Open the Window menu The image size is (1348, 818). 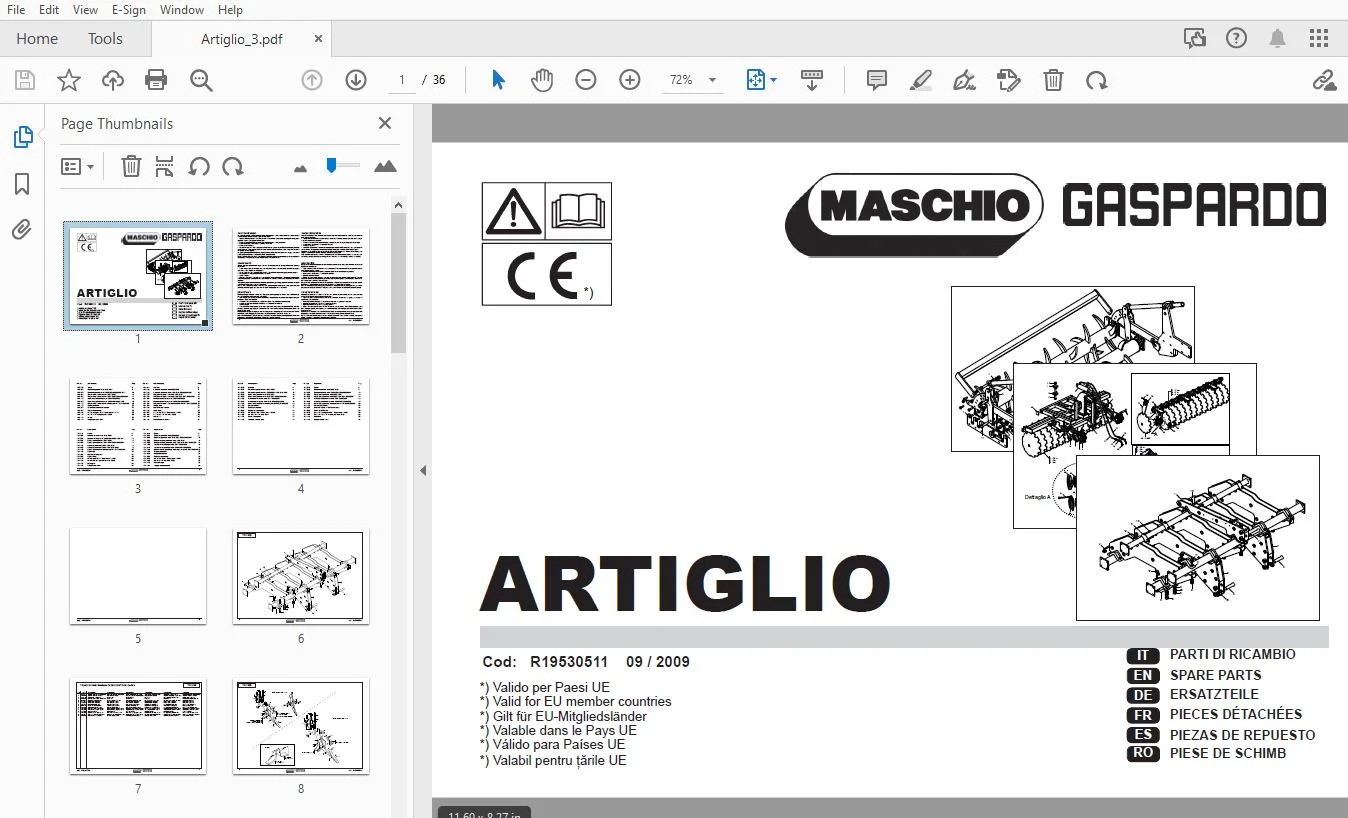181,9
